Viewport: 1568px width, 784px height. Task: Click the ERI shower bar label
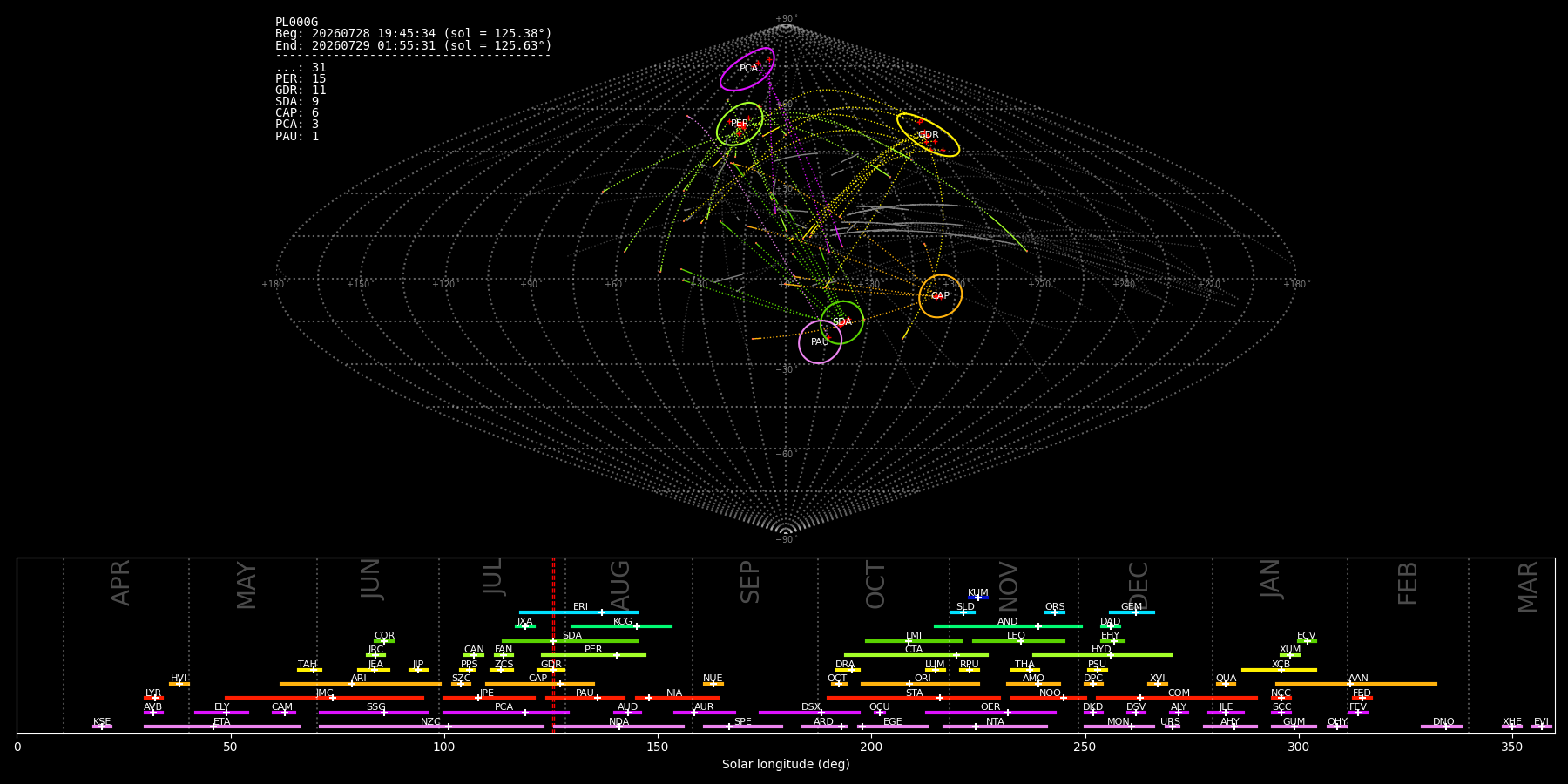point(580,607)
